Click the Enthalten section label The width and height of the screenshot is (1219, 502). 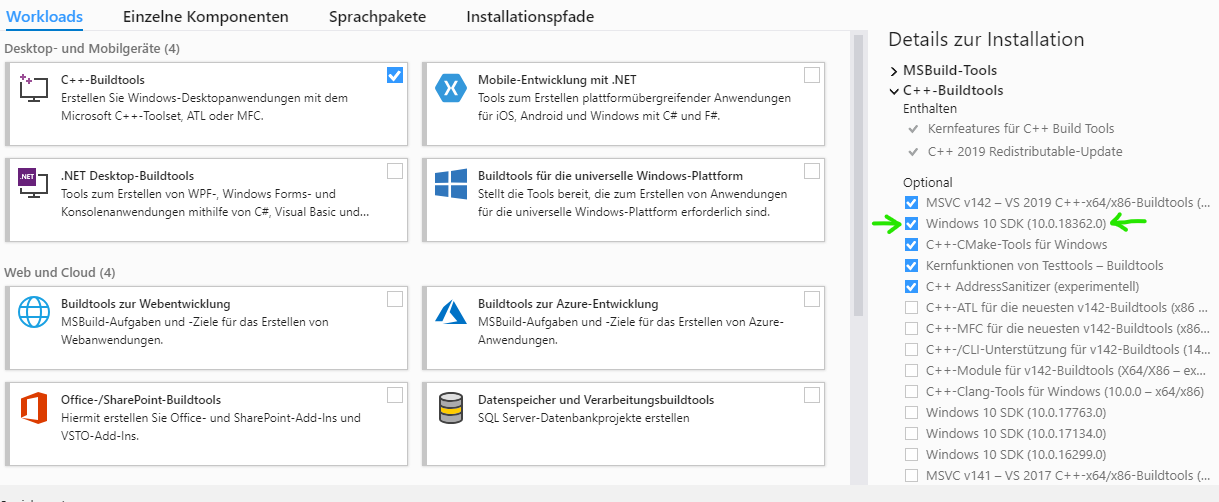coord(930,108)
